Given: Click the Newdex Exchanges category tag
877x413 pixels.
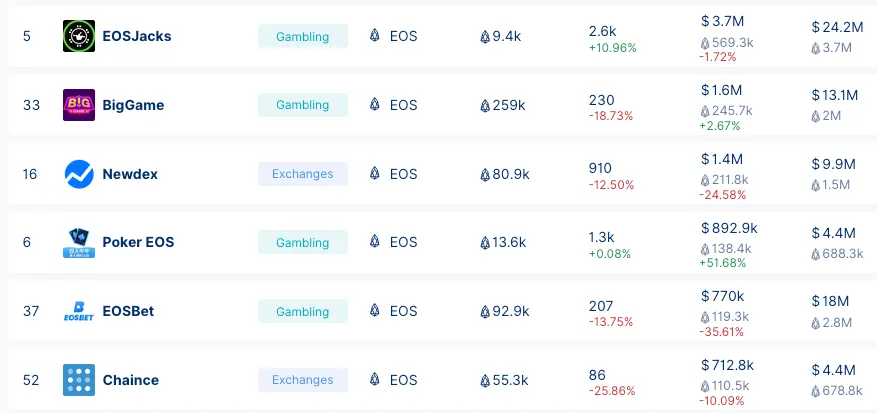Looking at the screenshot, I should 302,174.
